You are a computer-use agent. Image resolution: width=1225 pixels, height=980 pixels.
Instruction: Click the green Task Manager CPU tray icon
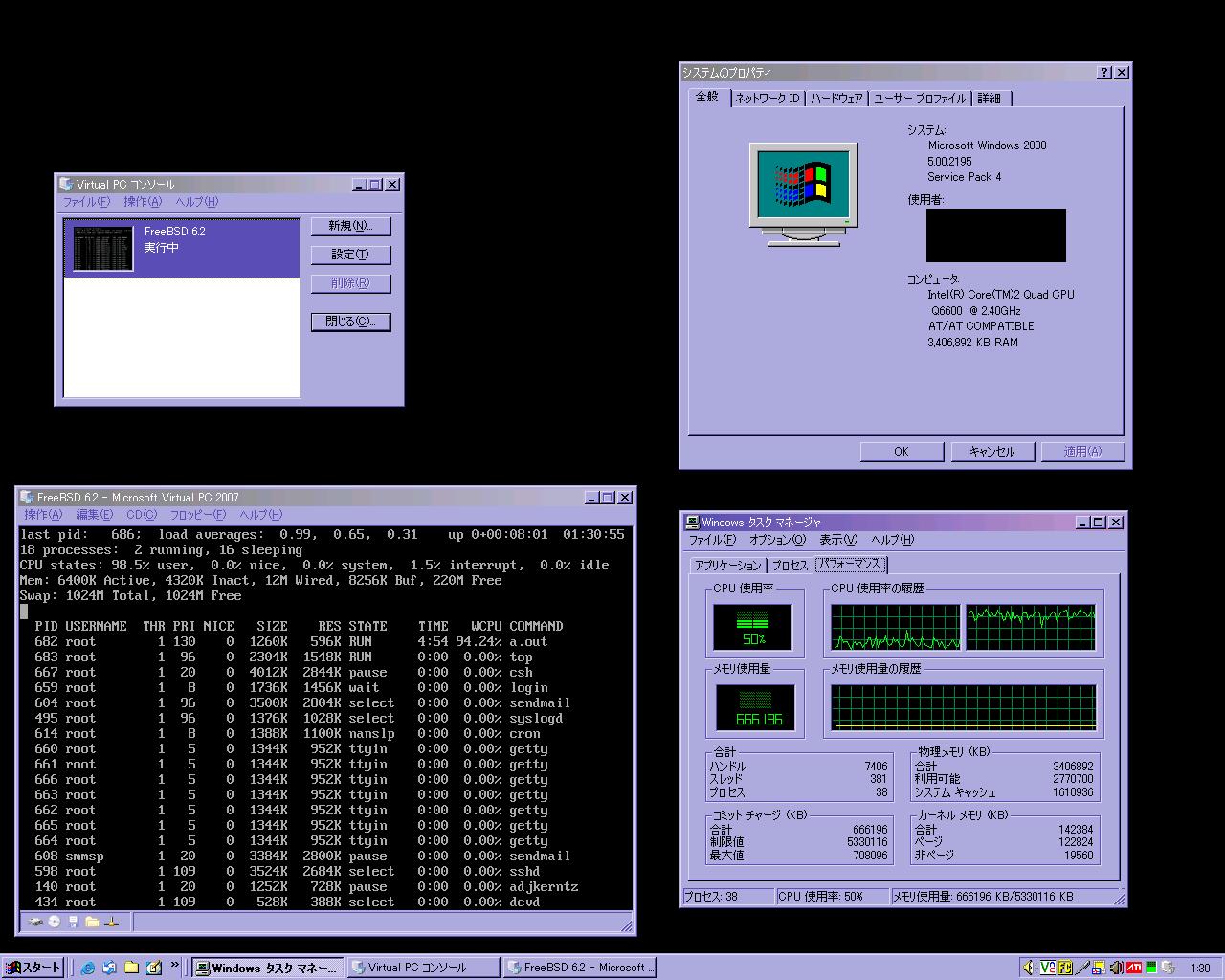[1151, 968]
